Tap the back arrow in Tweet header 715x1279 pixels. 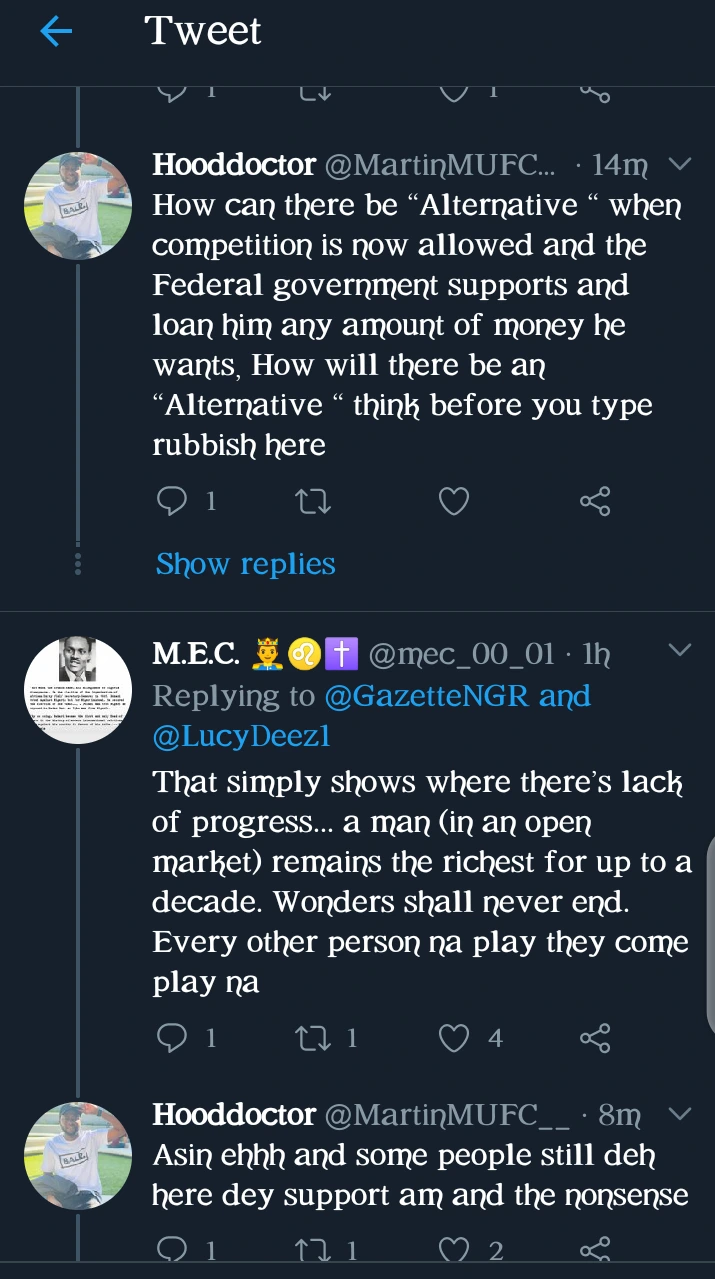click(56, 32)
